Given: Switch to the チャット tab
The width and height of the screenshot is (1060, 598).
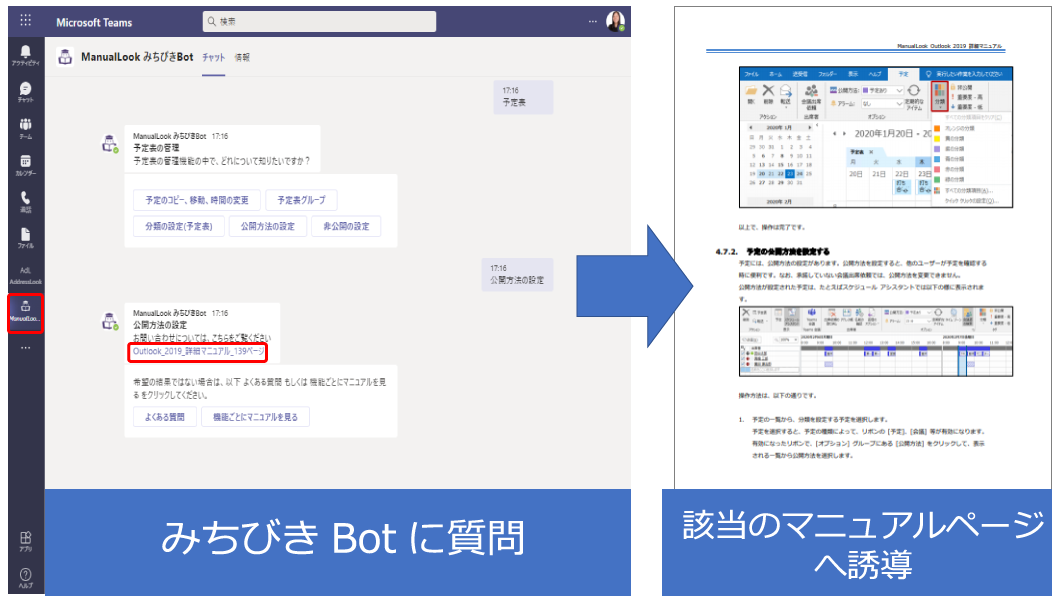Looking at the screenshot, I should click(x=213, y=58).
